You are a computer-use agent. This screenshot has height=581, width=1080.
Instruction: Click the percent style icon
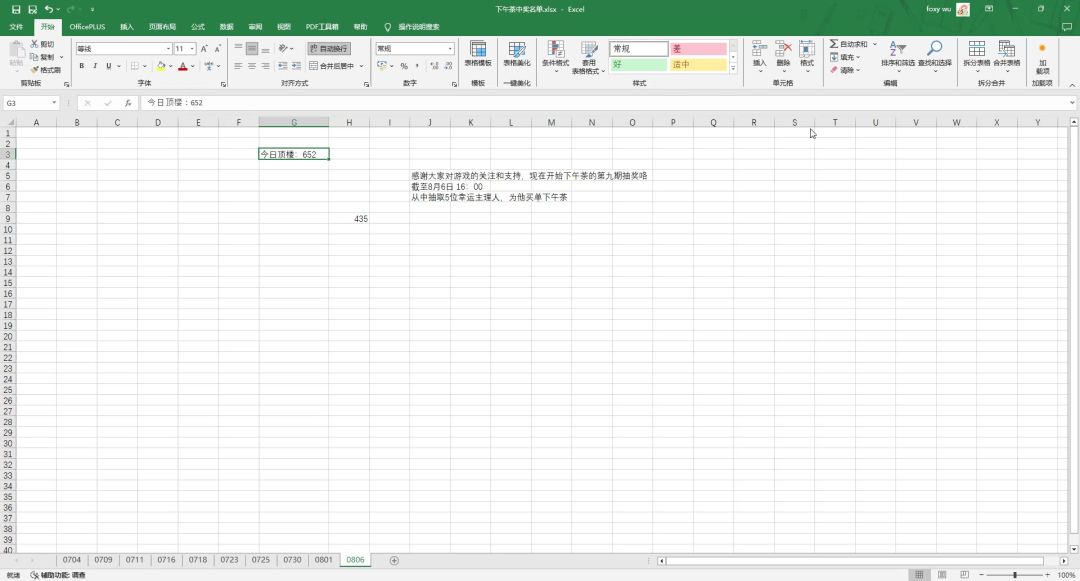click(404, 66)
